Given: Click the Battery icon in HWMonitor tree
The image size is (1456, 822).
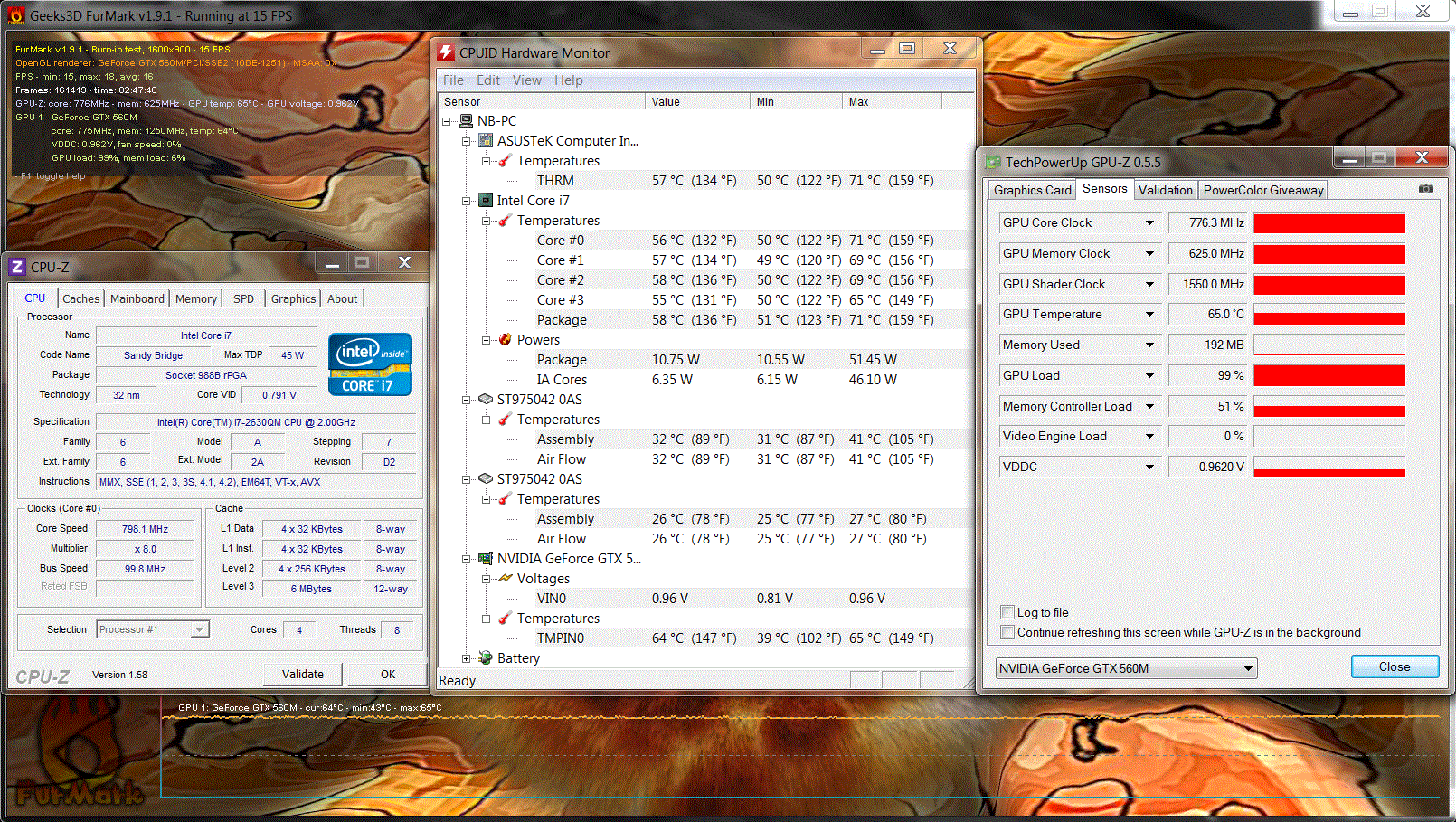Looking at the screenshot, I should point(487,658).
